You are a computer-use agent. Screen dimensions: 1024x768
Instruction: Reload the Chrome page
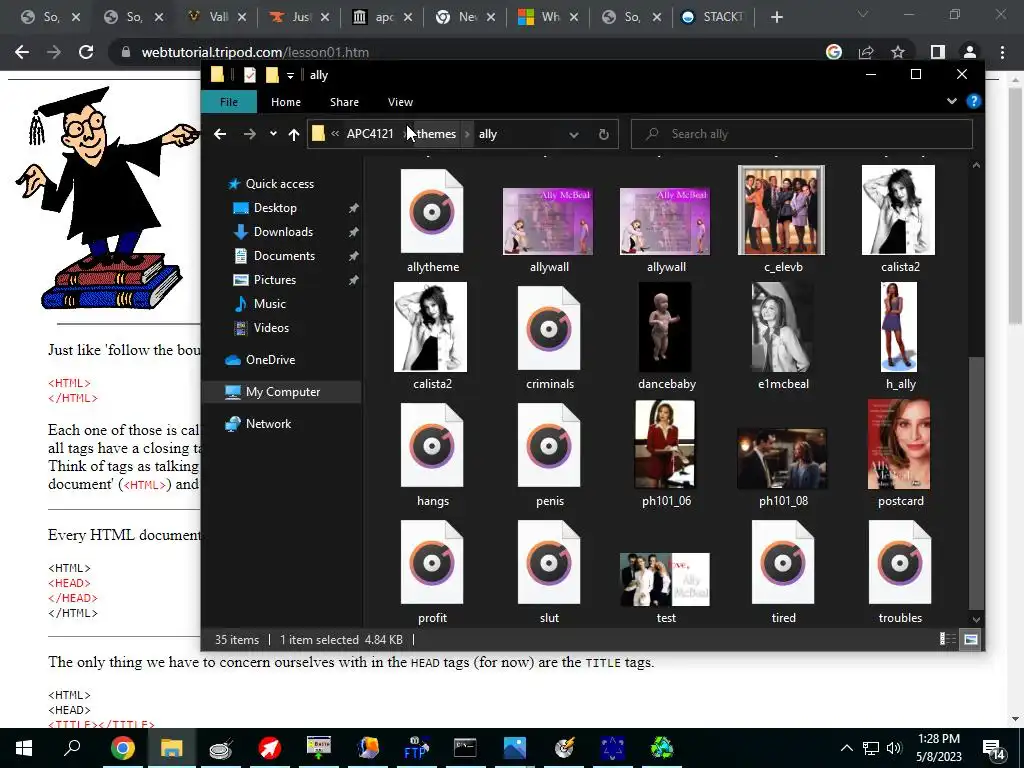[86, 52]
